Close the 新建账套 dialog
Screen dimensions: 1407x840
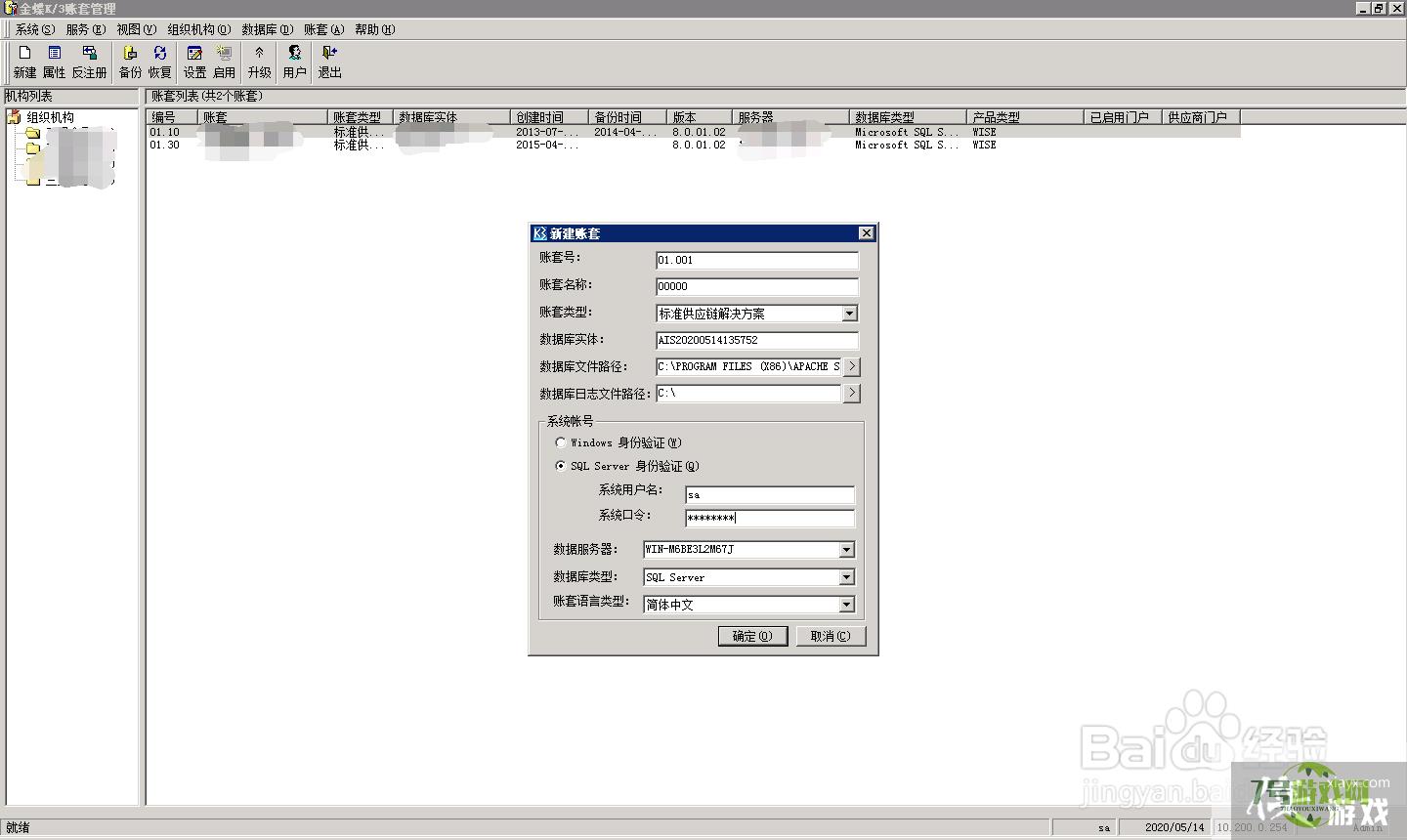pyautogui.click(x=866, y=233)
